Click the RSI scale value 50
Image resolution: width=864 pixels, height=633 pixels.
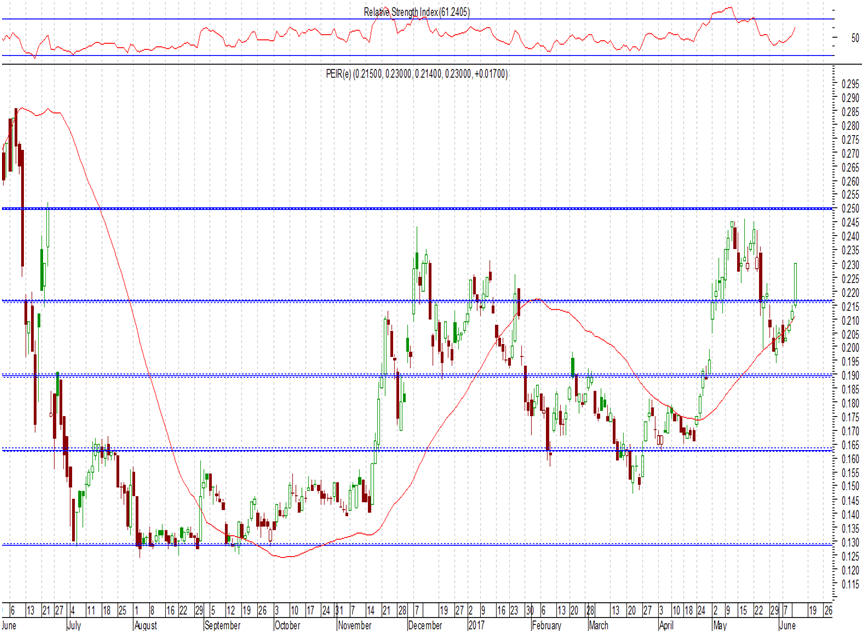(x=855, y=38)
